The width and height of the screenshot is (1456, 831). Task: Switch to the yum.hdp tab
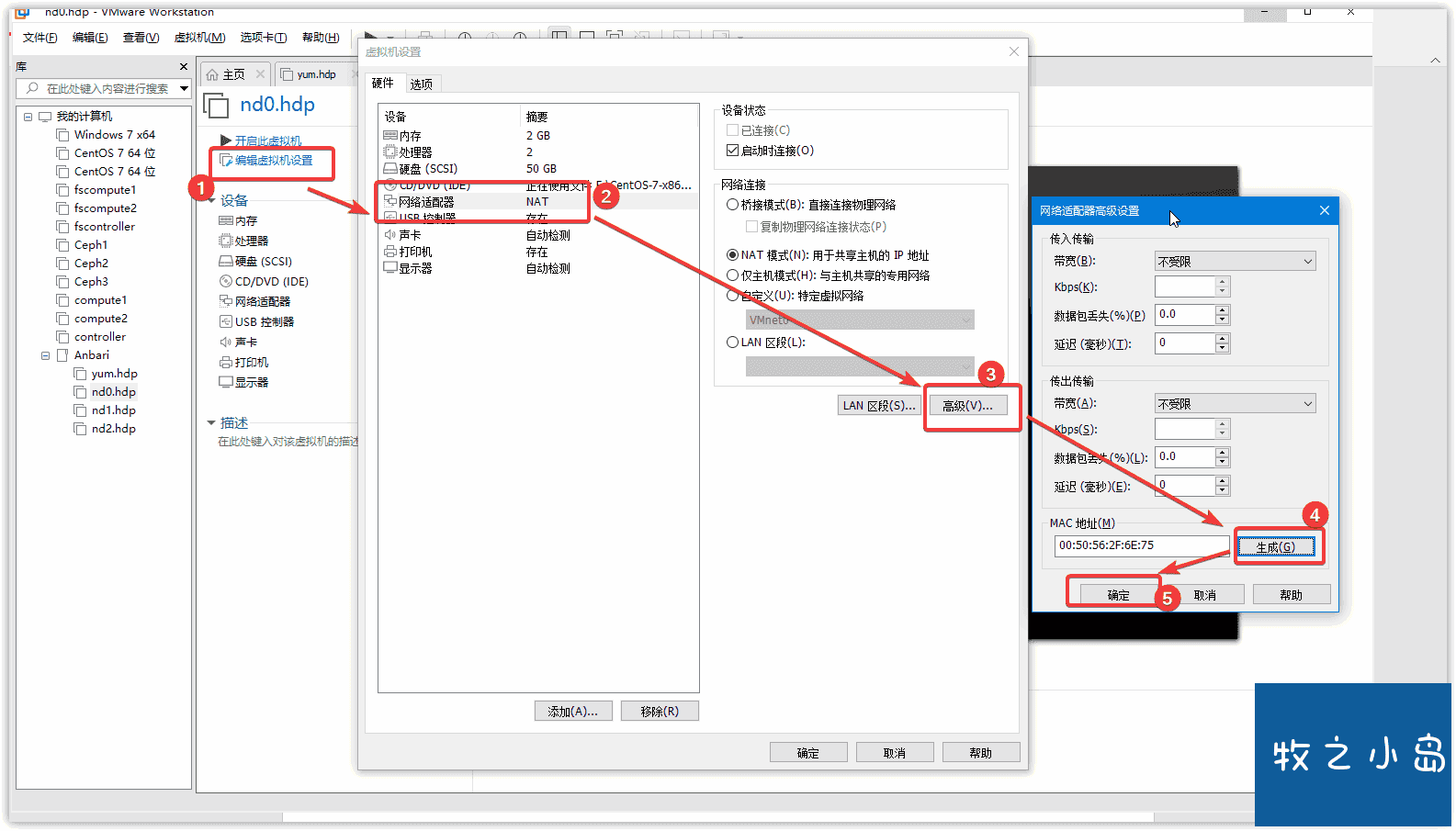(x=315, y=74)
